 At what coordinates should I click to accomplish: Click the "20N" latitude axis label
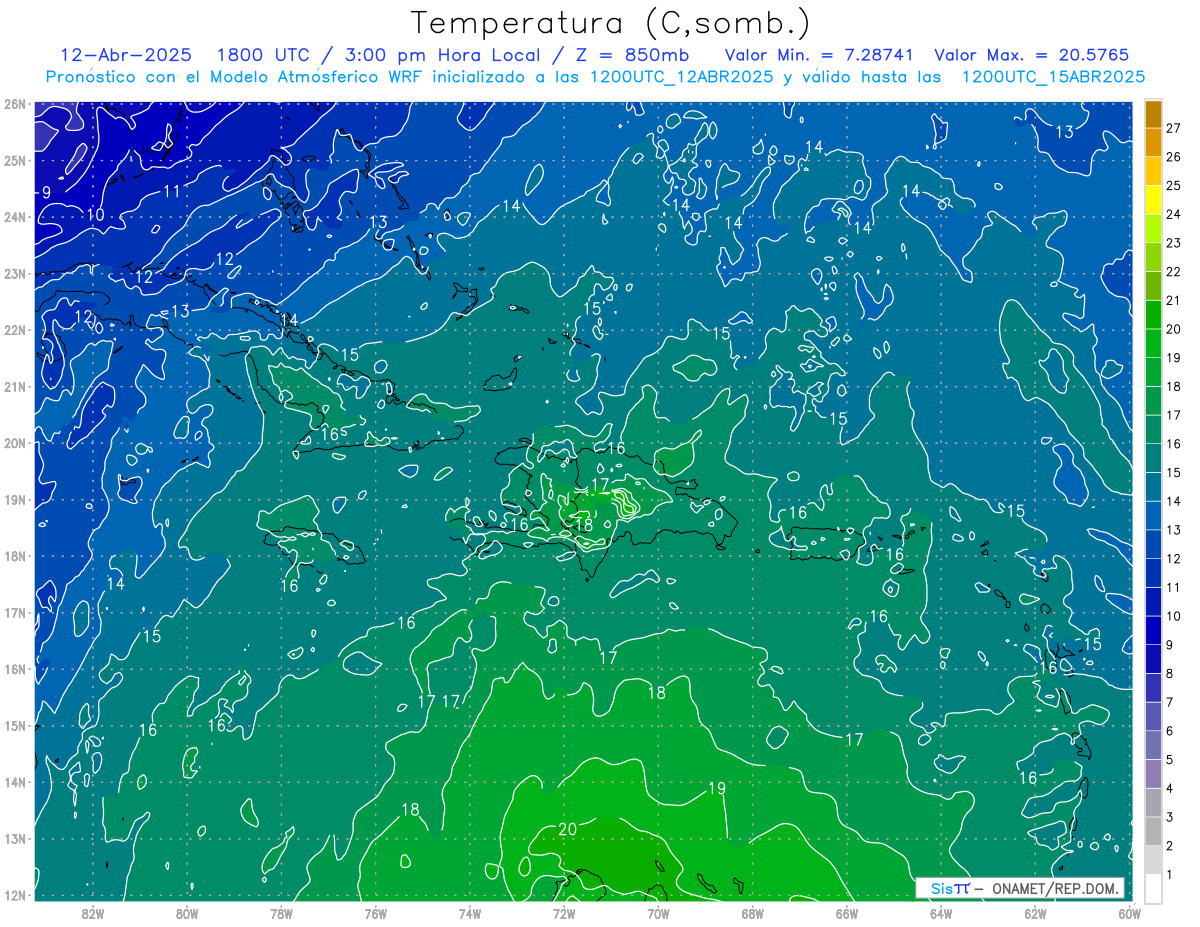pos(14,443)
